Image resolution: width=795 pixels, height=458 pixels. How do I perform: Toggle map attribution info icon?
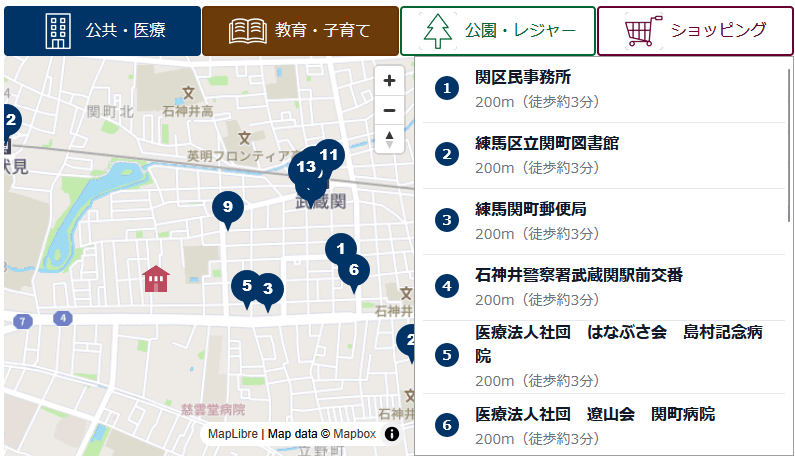(x=392, y=434)
